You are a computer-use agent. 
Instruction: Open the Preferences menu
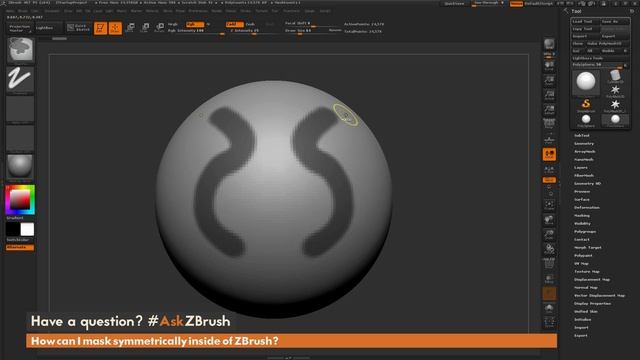198,11
